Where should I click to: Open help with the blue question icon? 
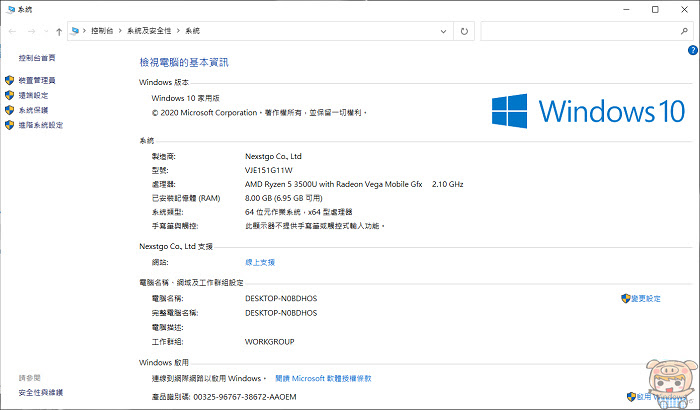tap(693, 50)
